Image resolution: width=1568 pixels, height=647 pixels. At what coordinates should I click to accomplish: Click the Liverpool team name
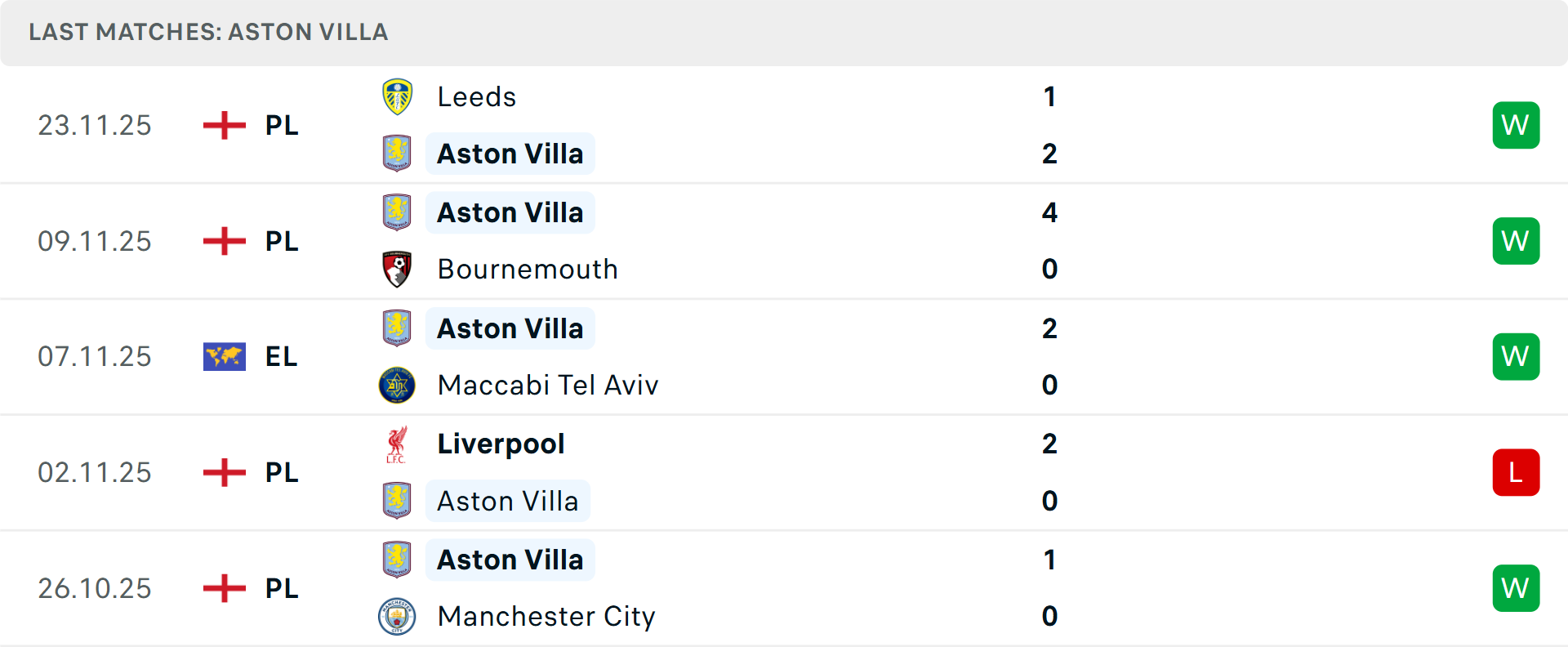[501, 444]
